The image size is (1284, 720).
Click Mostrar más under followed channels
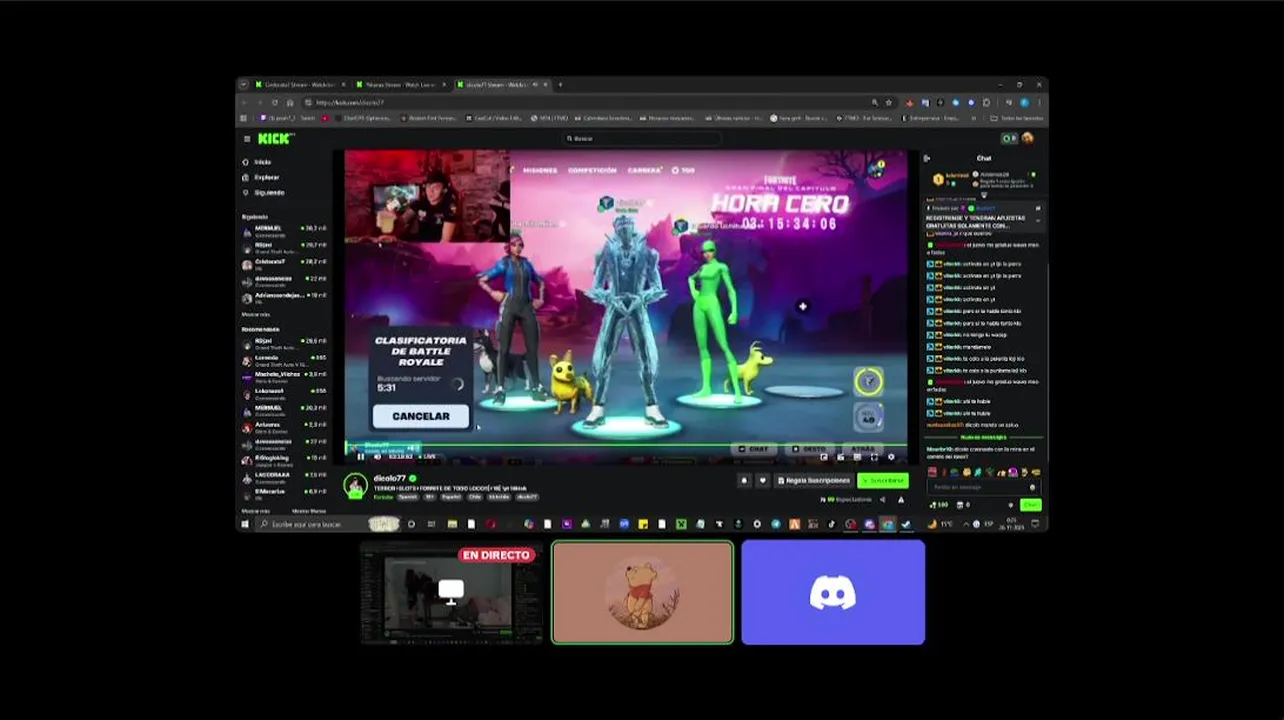(256, 314)
